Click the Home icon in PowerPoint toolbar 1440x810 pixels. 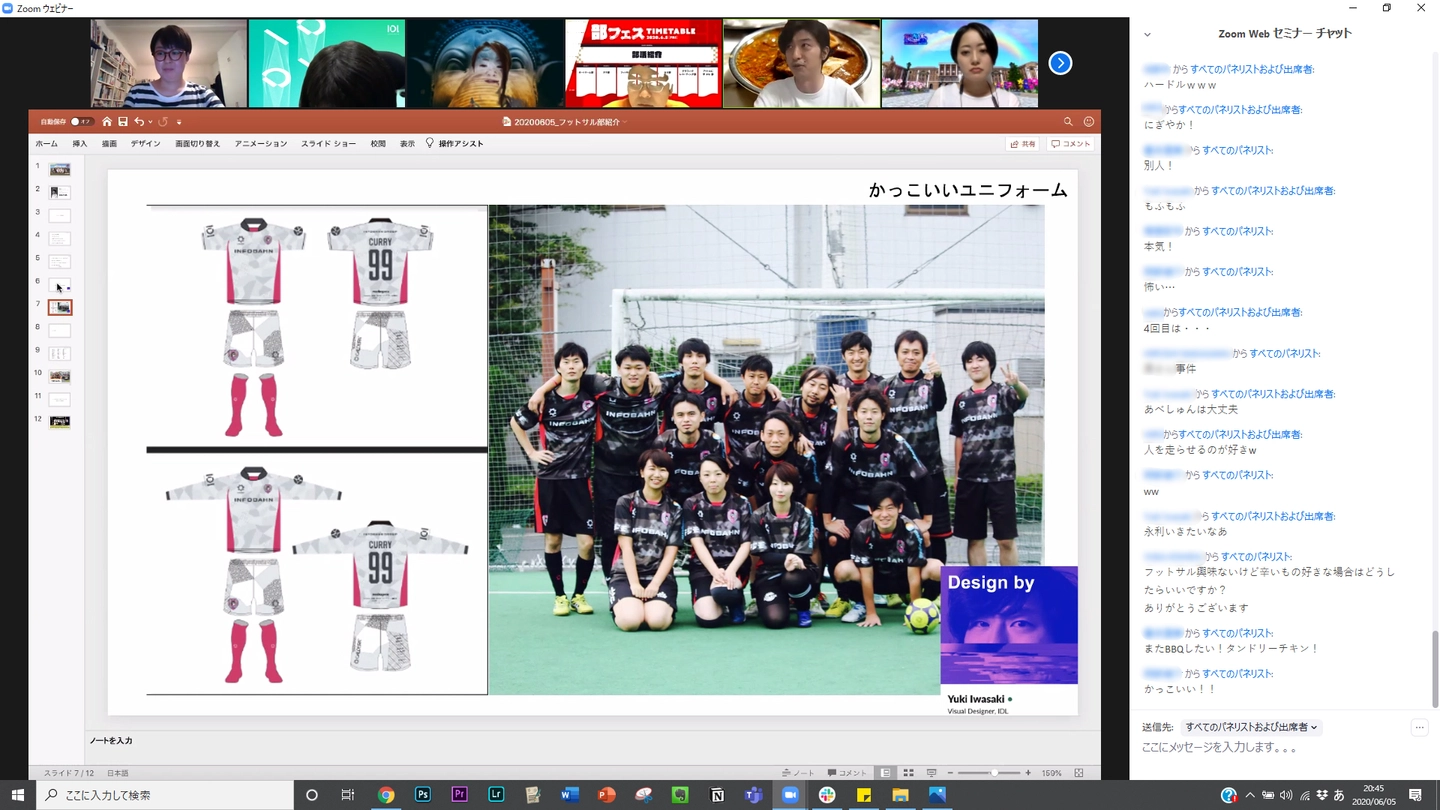click(x=107, y=122)
